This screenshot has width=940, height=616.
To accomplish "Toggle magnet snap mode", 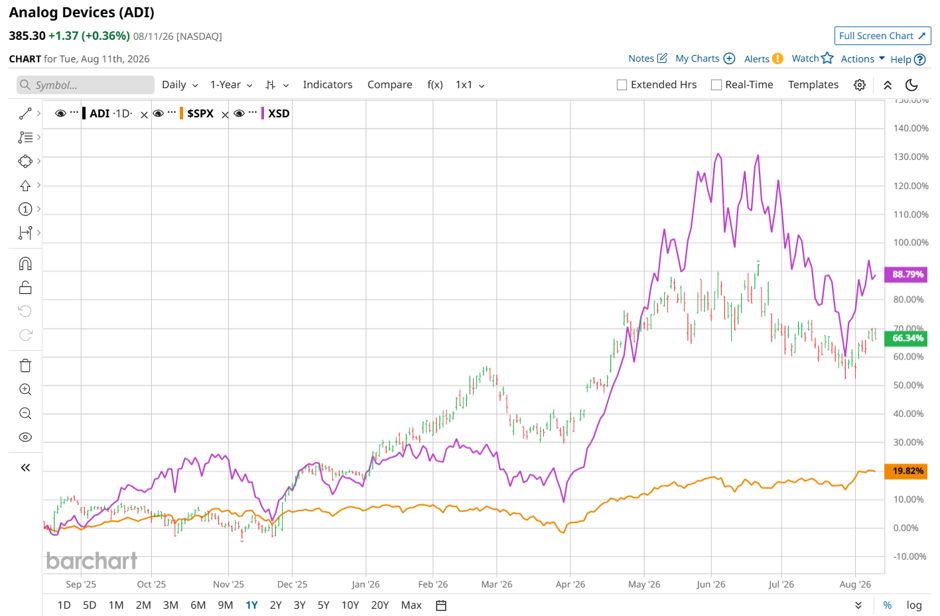I will tap(25, 264).
